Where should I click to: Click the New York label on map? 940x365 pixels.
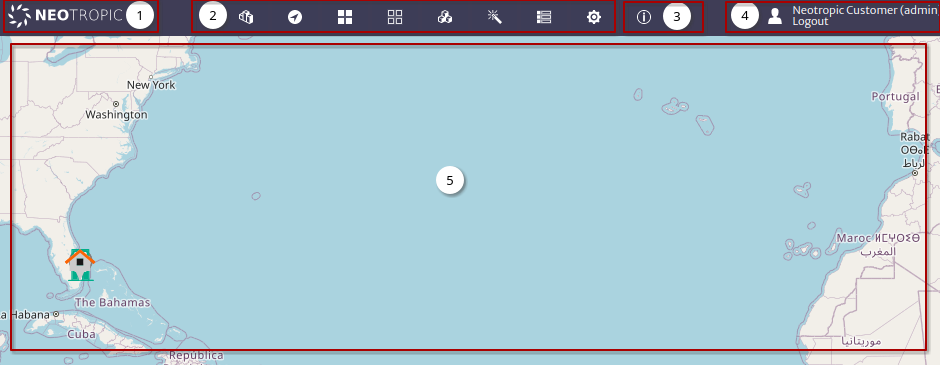click(x=151, y=85)
